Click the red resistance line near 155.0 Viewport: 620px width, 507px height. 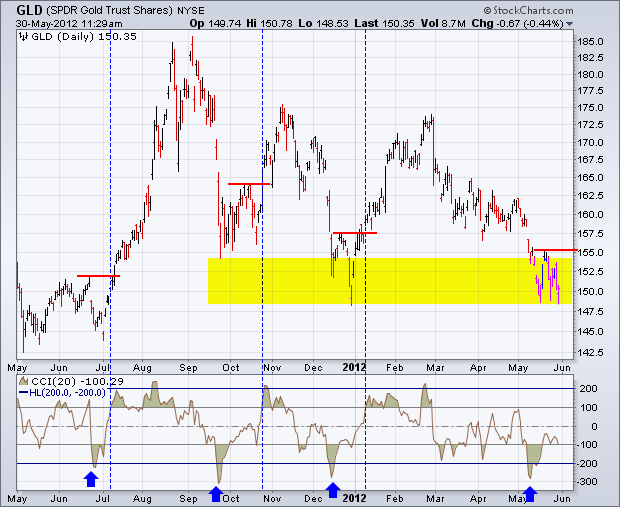[x=555, y=250]
